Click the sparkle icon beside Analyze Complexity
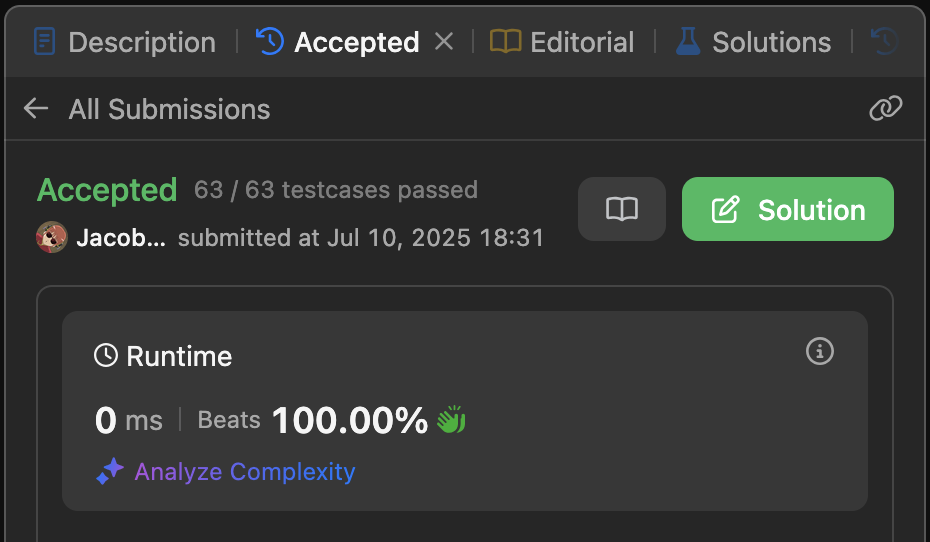Image resolution: width=930 pixels, height=542 pixels. [110, 471]
